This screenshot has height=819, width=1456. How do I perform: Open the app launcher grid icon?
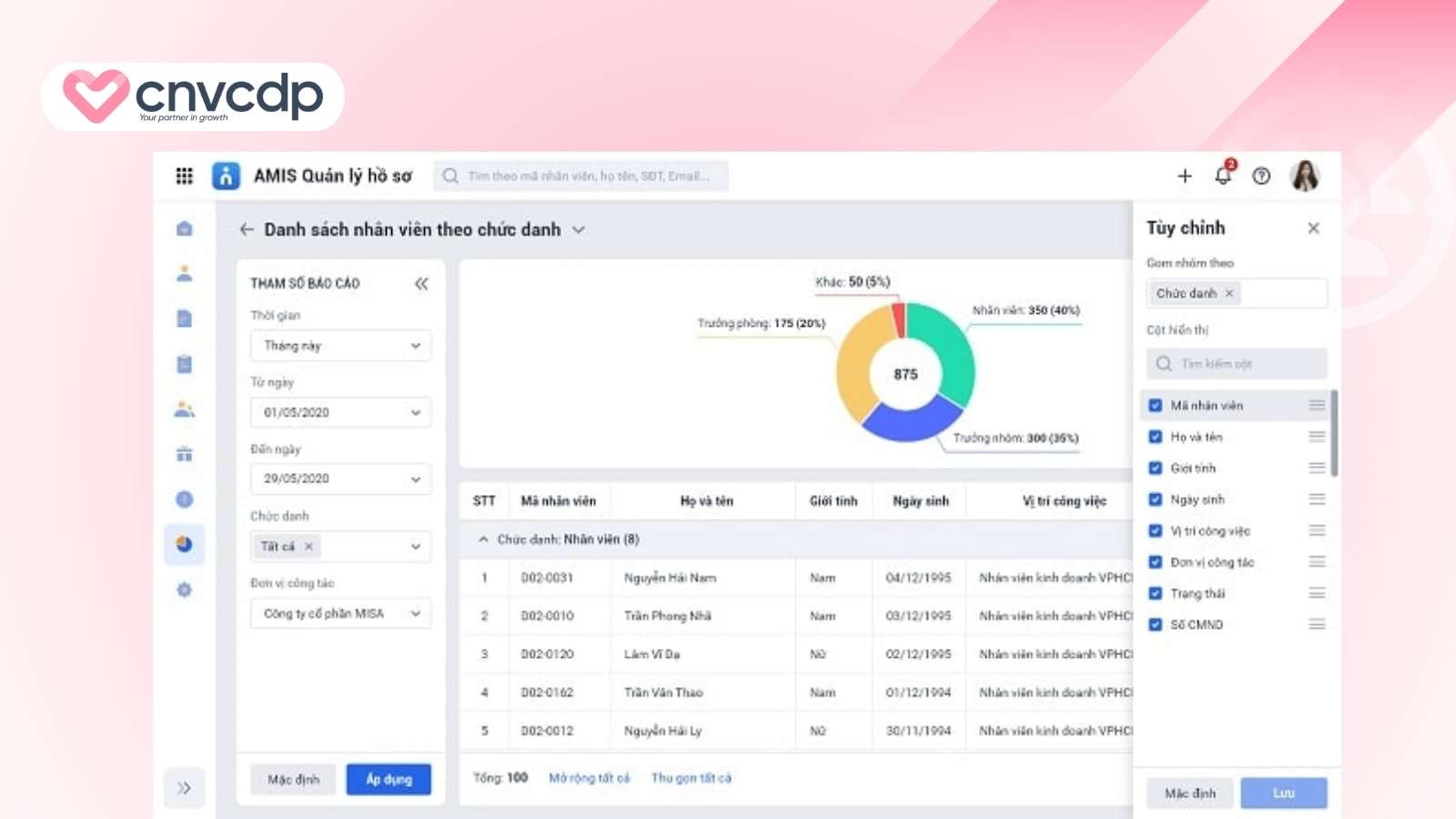coord(184,176)
